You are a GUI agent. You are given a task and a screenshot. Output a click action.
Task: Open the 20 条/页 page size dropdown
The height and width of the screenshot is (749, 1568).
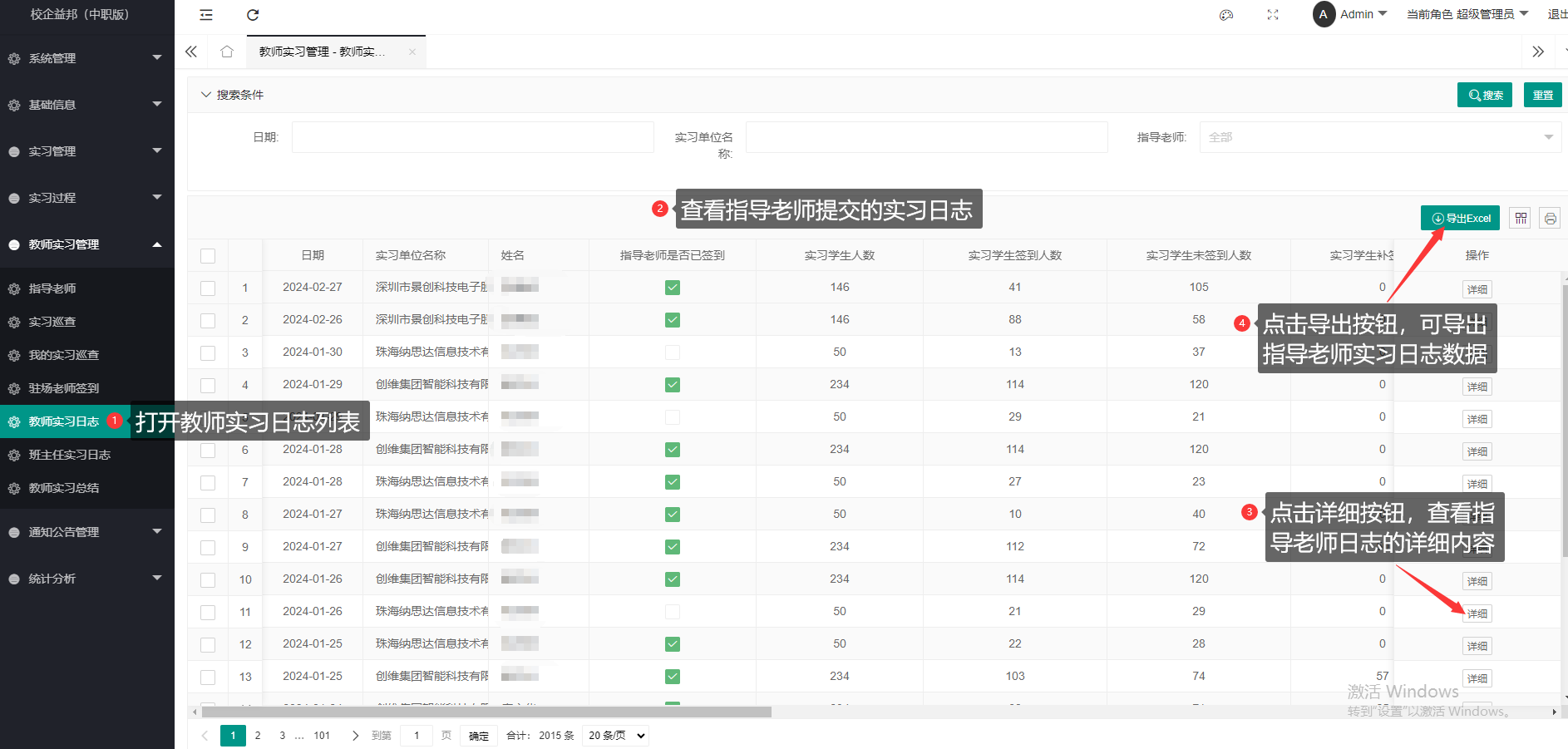[616, 736]
